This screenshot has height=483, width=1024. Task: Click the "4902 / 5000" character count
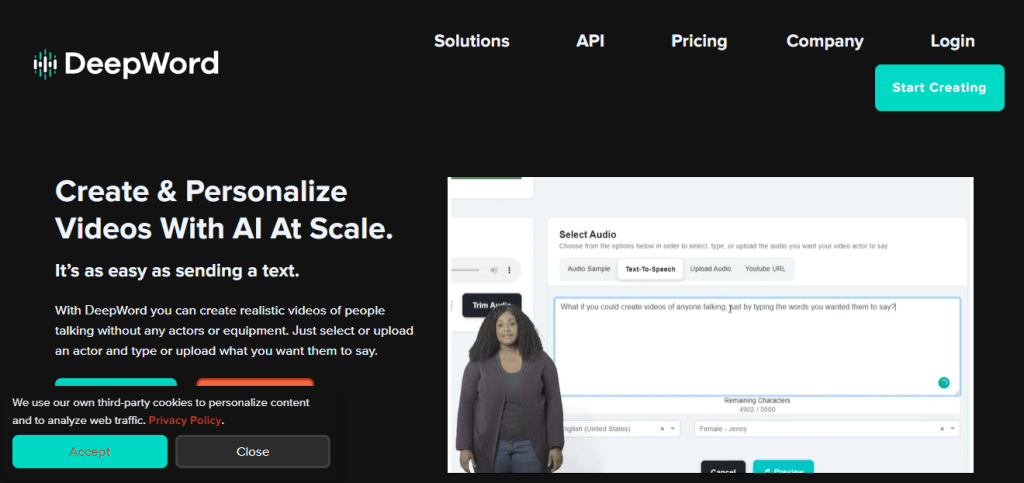757,409
